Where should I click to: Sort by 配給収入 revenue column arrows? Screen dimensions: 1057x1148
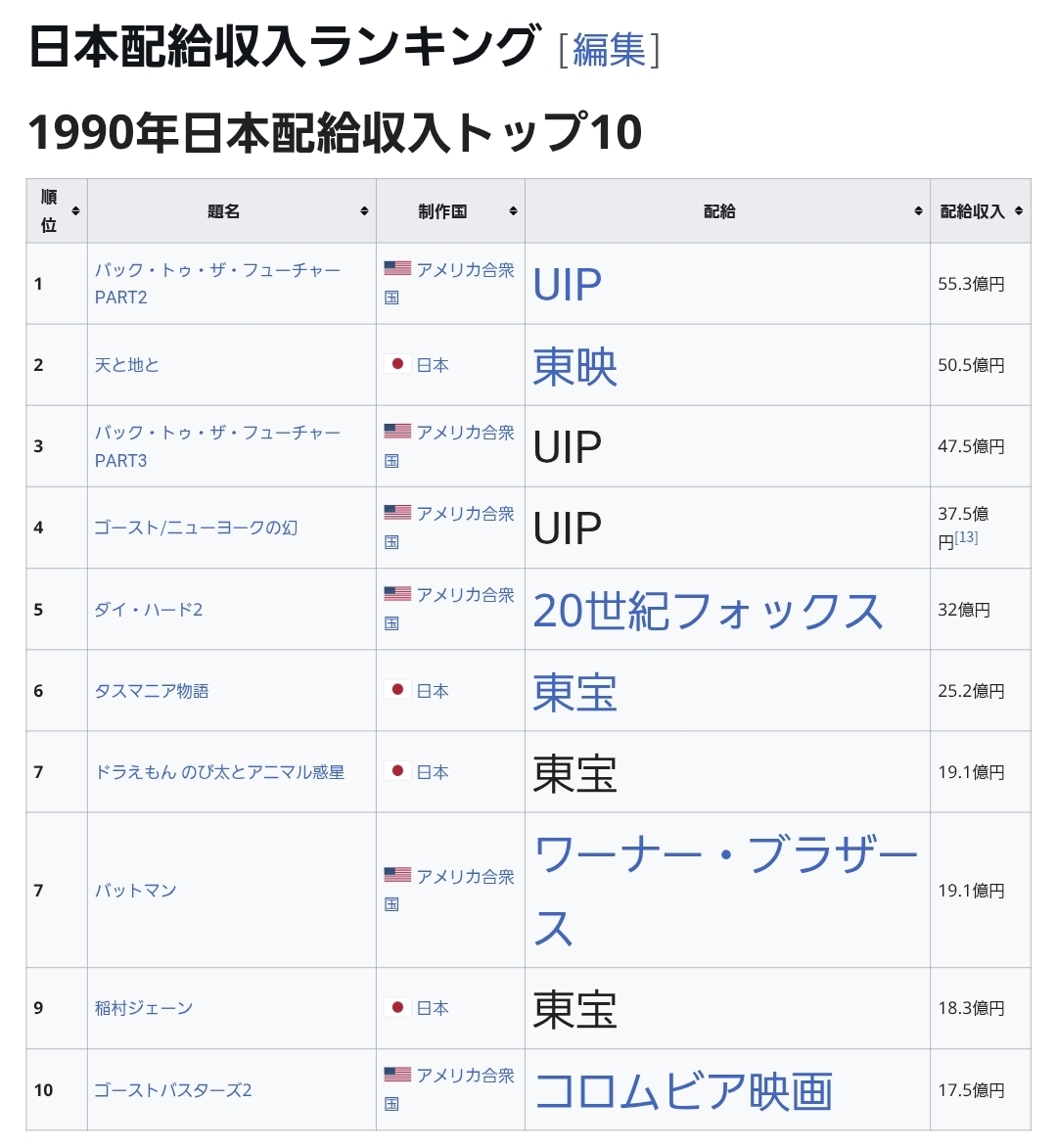(x=1019, y=211)
